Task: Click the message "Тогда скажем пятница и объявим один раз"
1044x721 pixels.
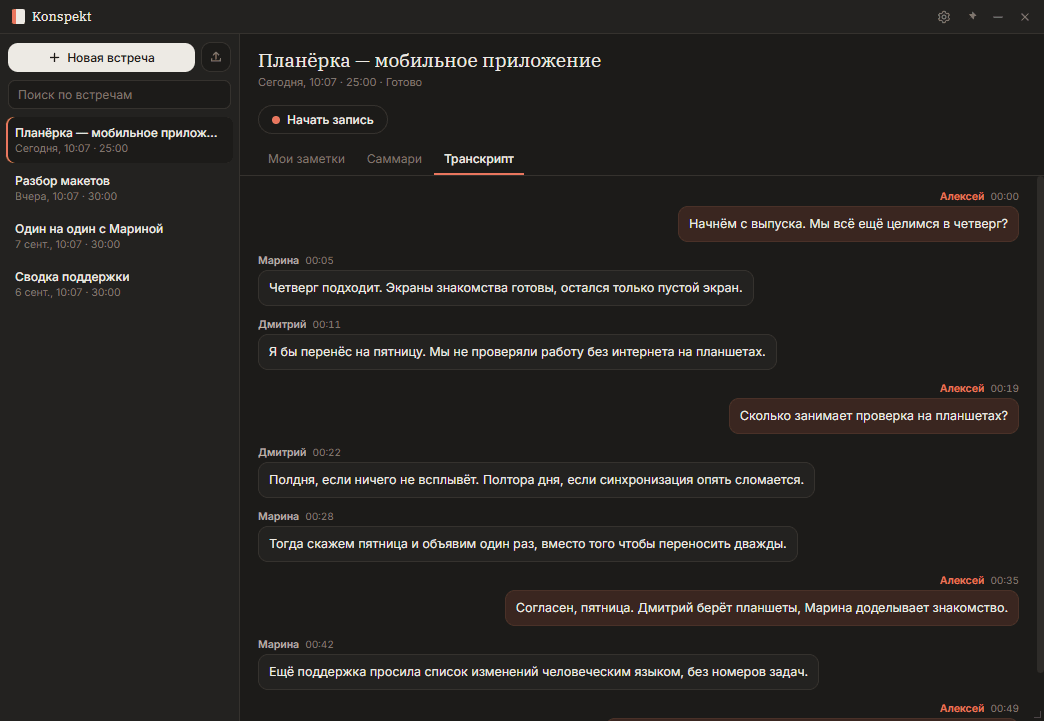Action: [527, 543]
